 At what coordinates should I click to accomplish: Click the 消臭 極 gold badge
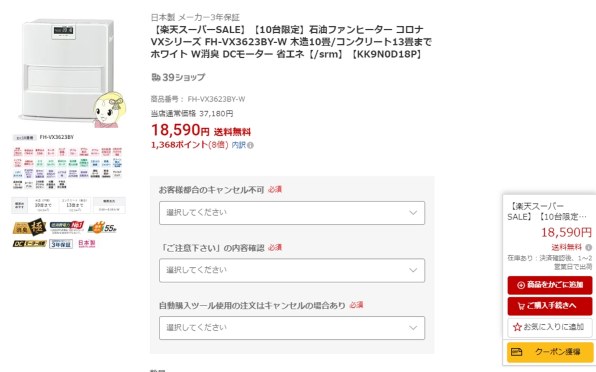tap(29, 228)
